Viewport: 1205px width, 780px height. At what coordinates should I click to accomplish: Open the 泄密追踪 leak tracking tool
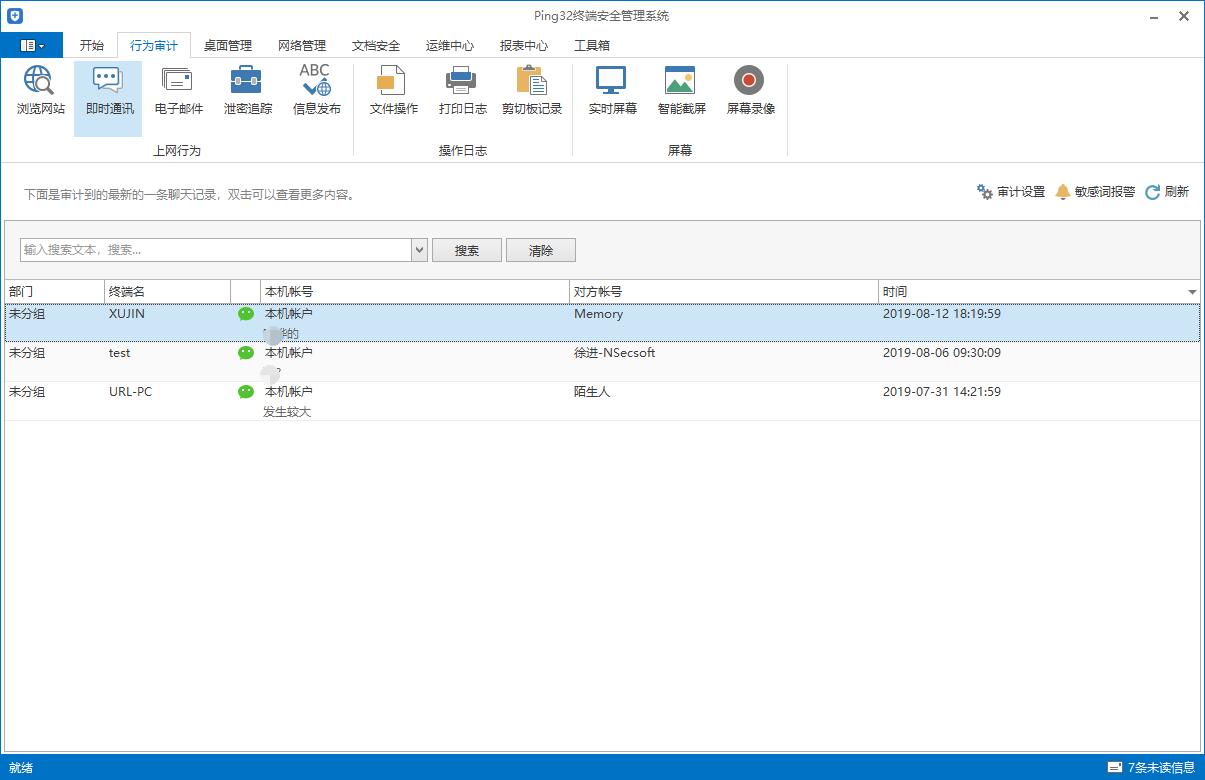pos(247,91)
